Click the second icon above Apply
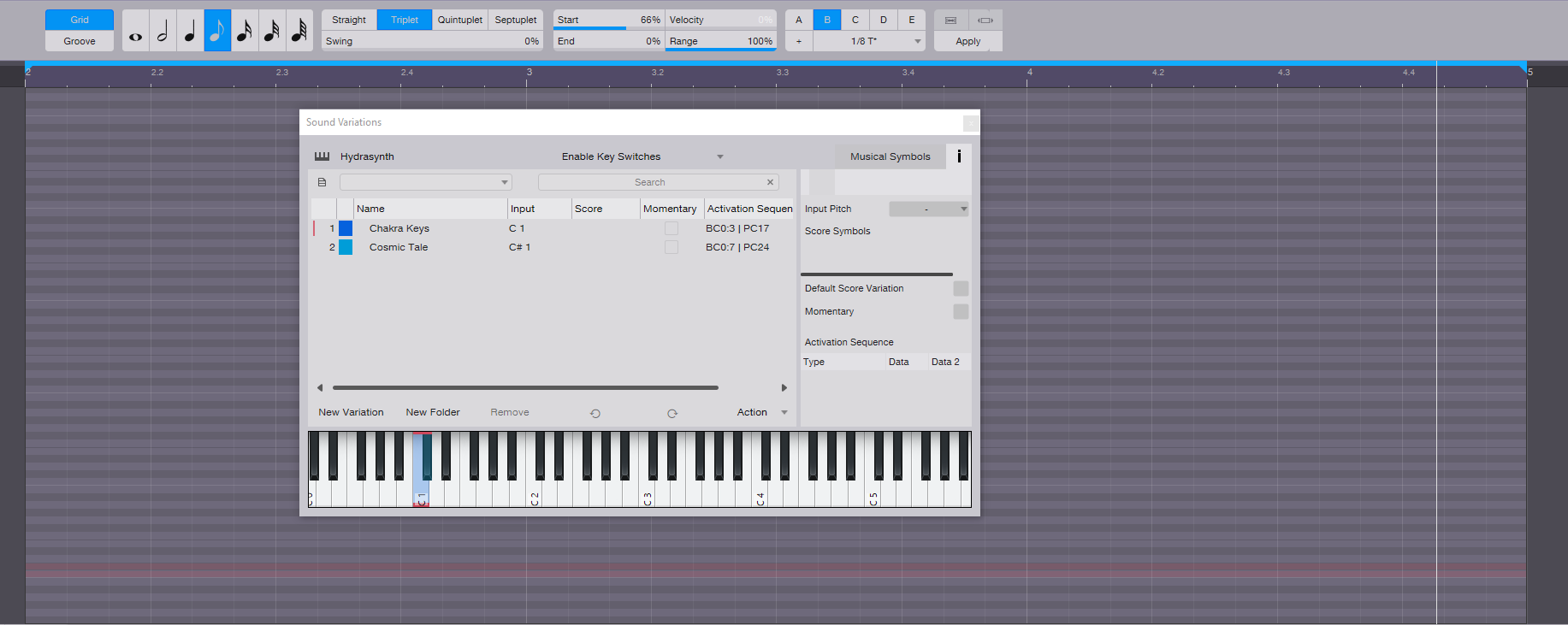The image size is (1568, 625). [985, 20]
